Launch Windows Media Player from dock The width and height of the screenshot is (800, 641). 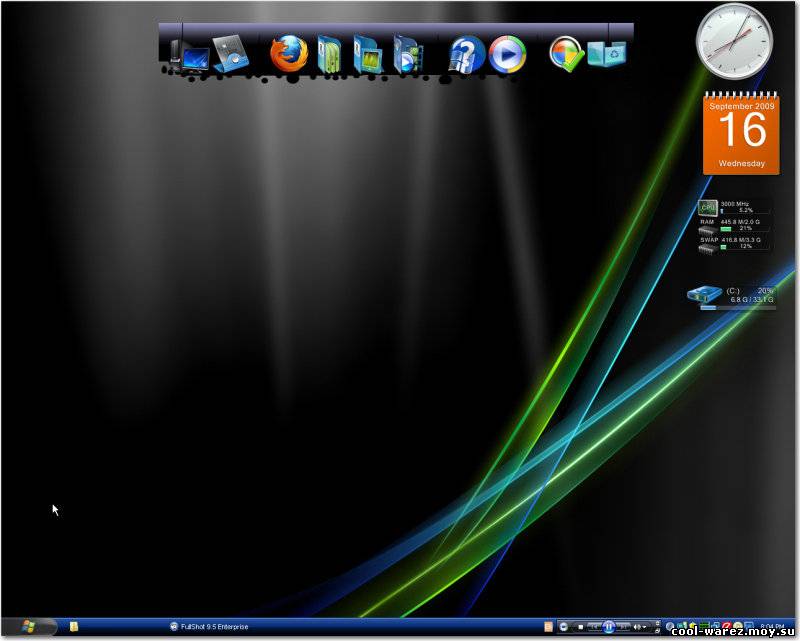(507, 54)
